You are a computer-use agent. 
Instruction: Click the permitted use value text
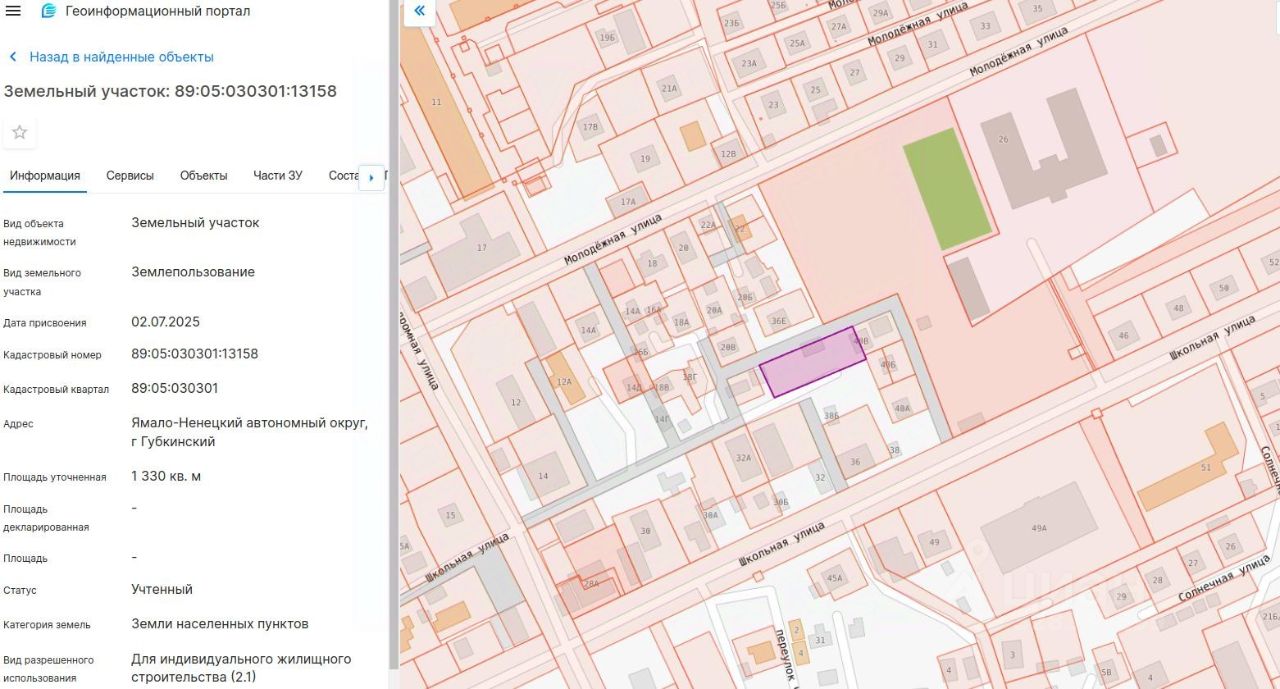[x=241, y=668]
